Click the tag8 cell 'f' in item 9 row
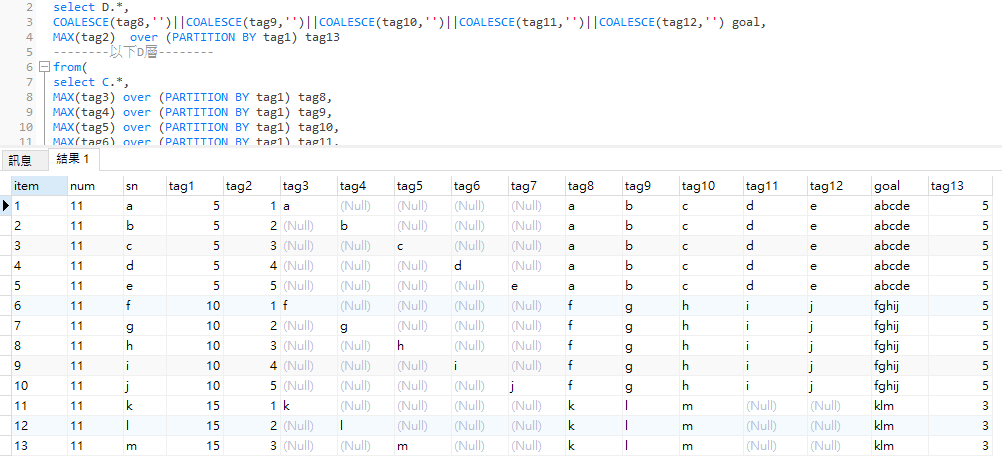 pyautogui.click(x=594, y=365)
